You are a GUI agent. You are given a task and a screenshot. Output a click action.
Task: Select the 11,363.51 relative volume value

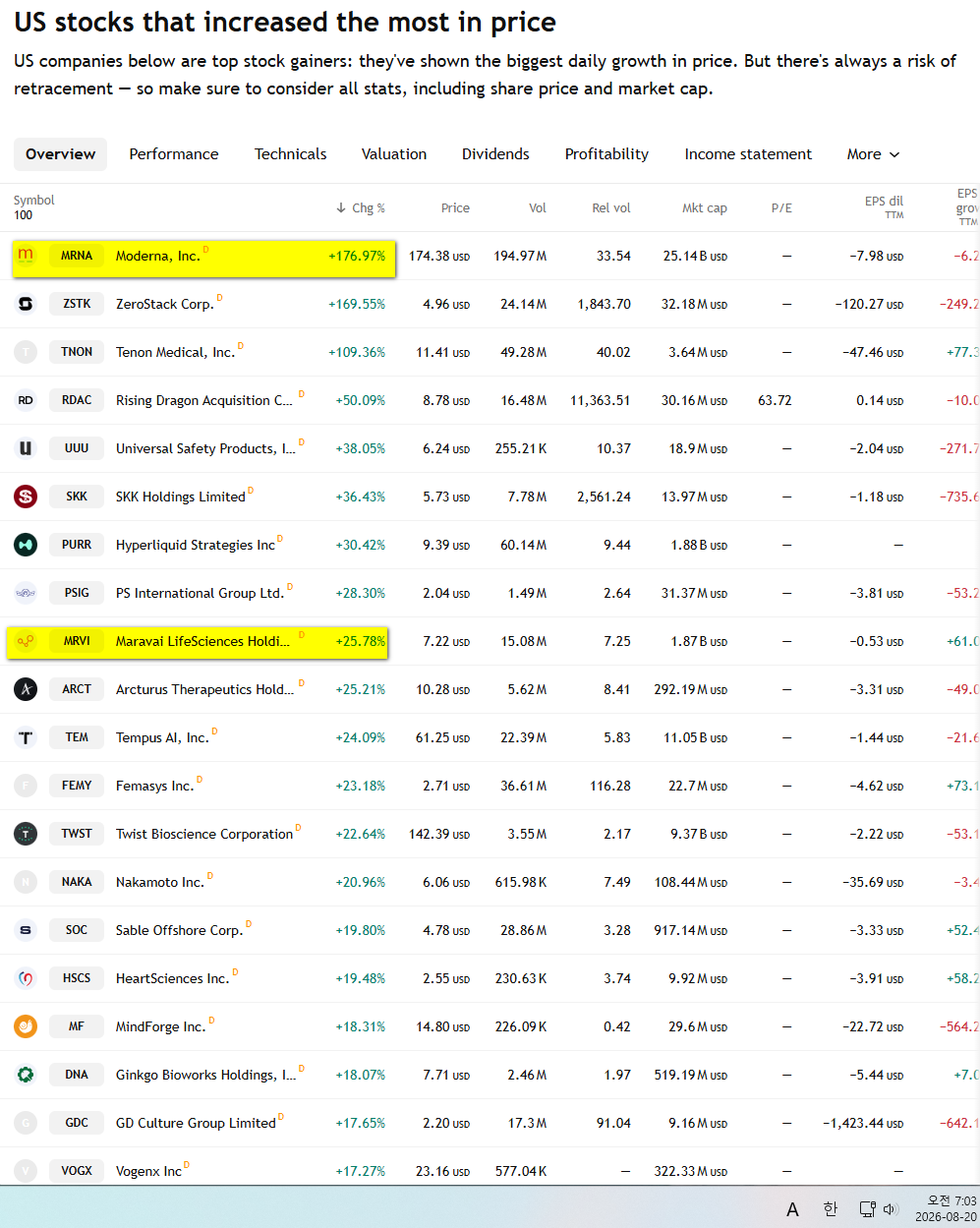click(601, 400)
